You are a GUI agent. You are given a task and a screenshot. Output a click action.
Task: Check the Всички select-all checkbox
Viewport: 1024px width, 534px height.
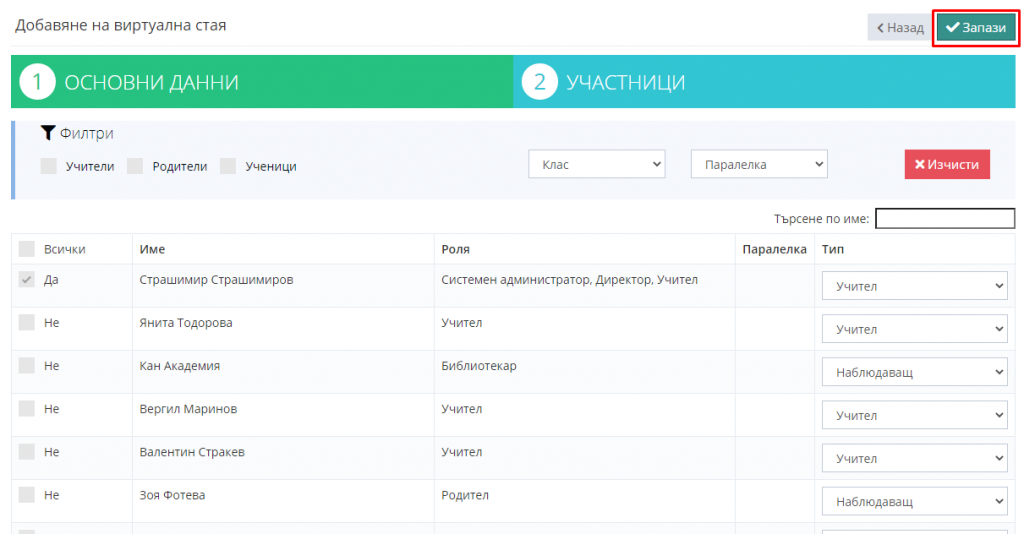point(27,249)
